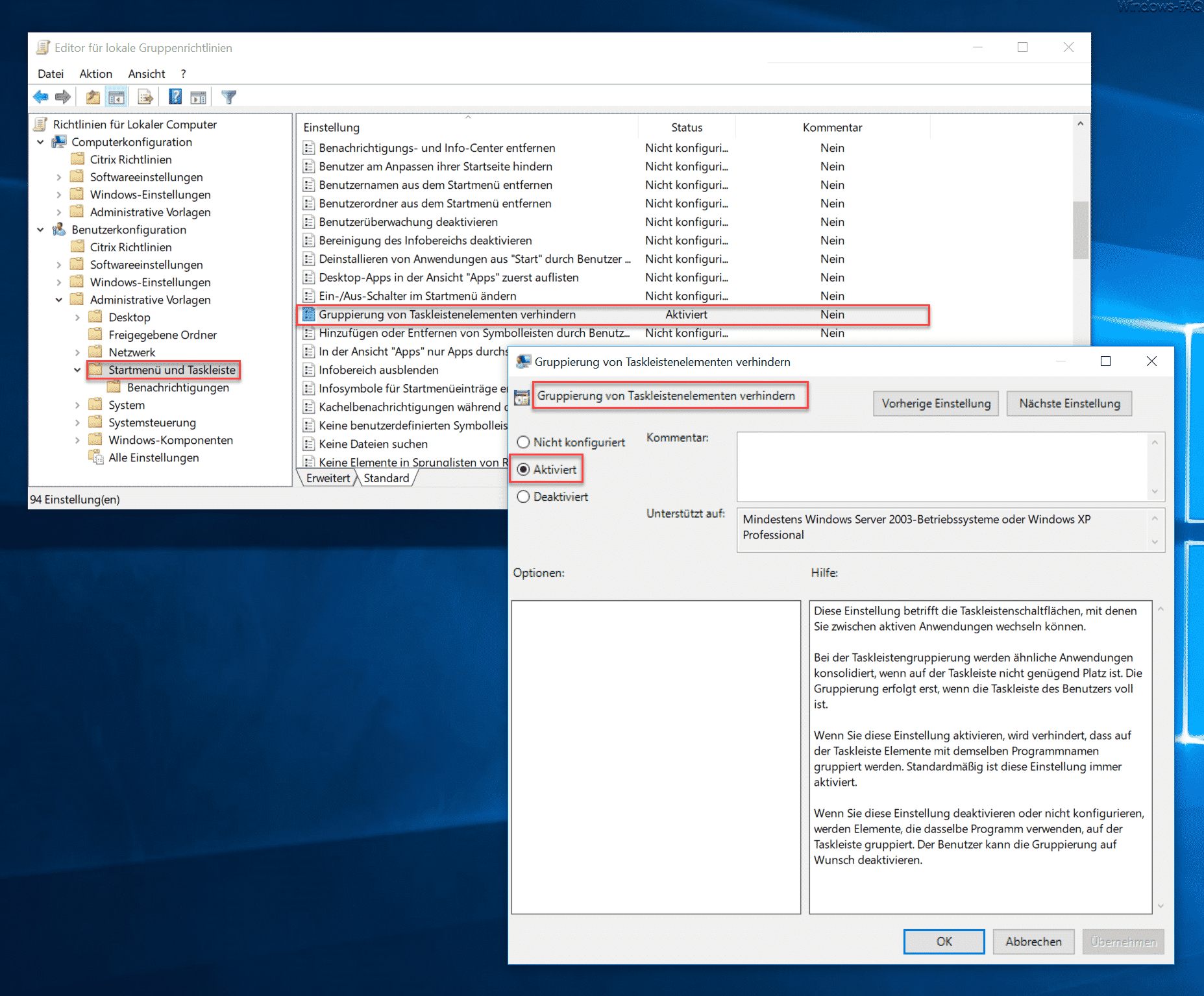
Task: Click policy icon beside Benutzerüberwachung deaktivieren
Action: (309, 222)
